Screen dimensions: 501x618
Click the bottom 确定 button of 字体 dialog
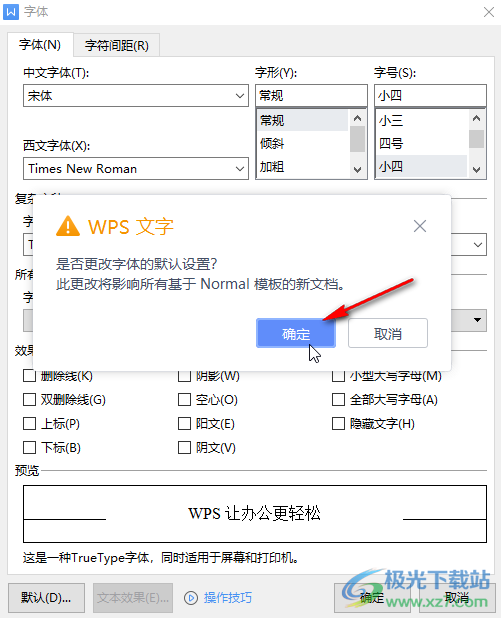pos(372,598)
